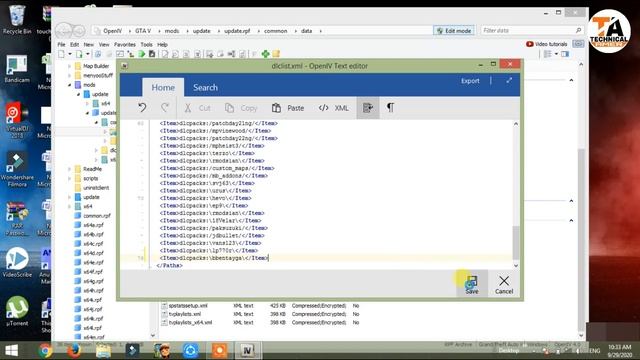The height and width of the screenshot is (360, 640).
Task: Open the New menu in OpenIV
Action: [89, 44]
